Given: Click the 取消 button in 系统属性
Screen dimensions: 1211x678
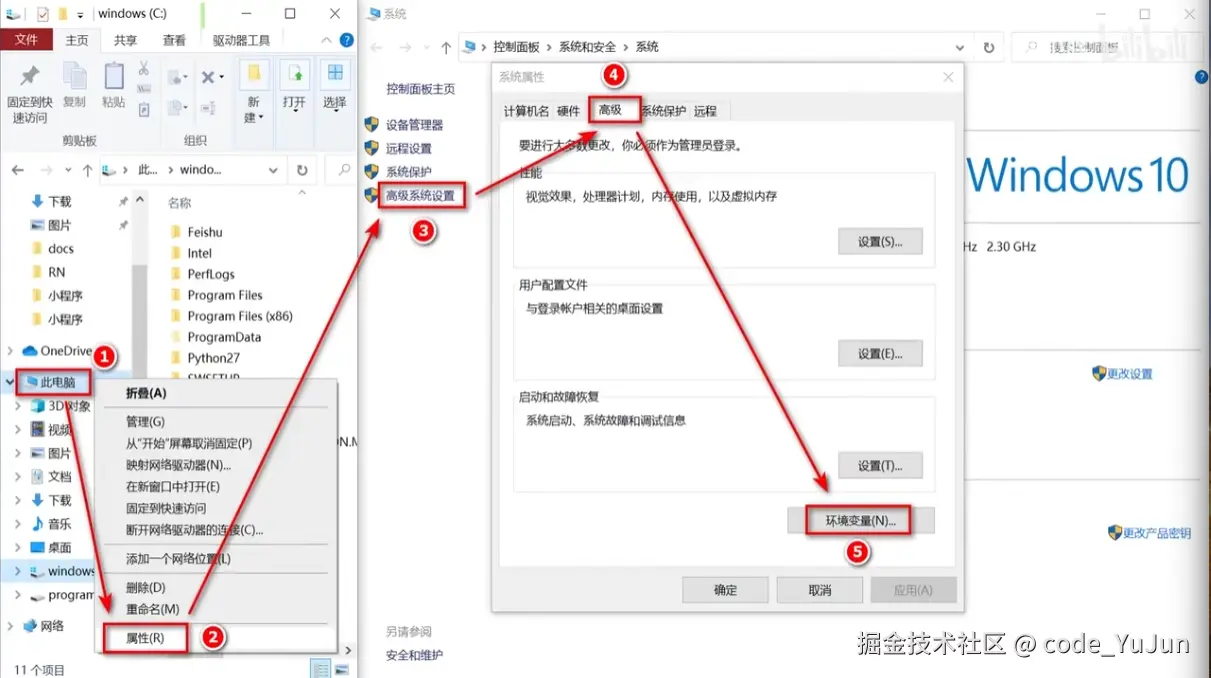Looking at the screenshot, I should click(x=819, y=590).
